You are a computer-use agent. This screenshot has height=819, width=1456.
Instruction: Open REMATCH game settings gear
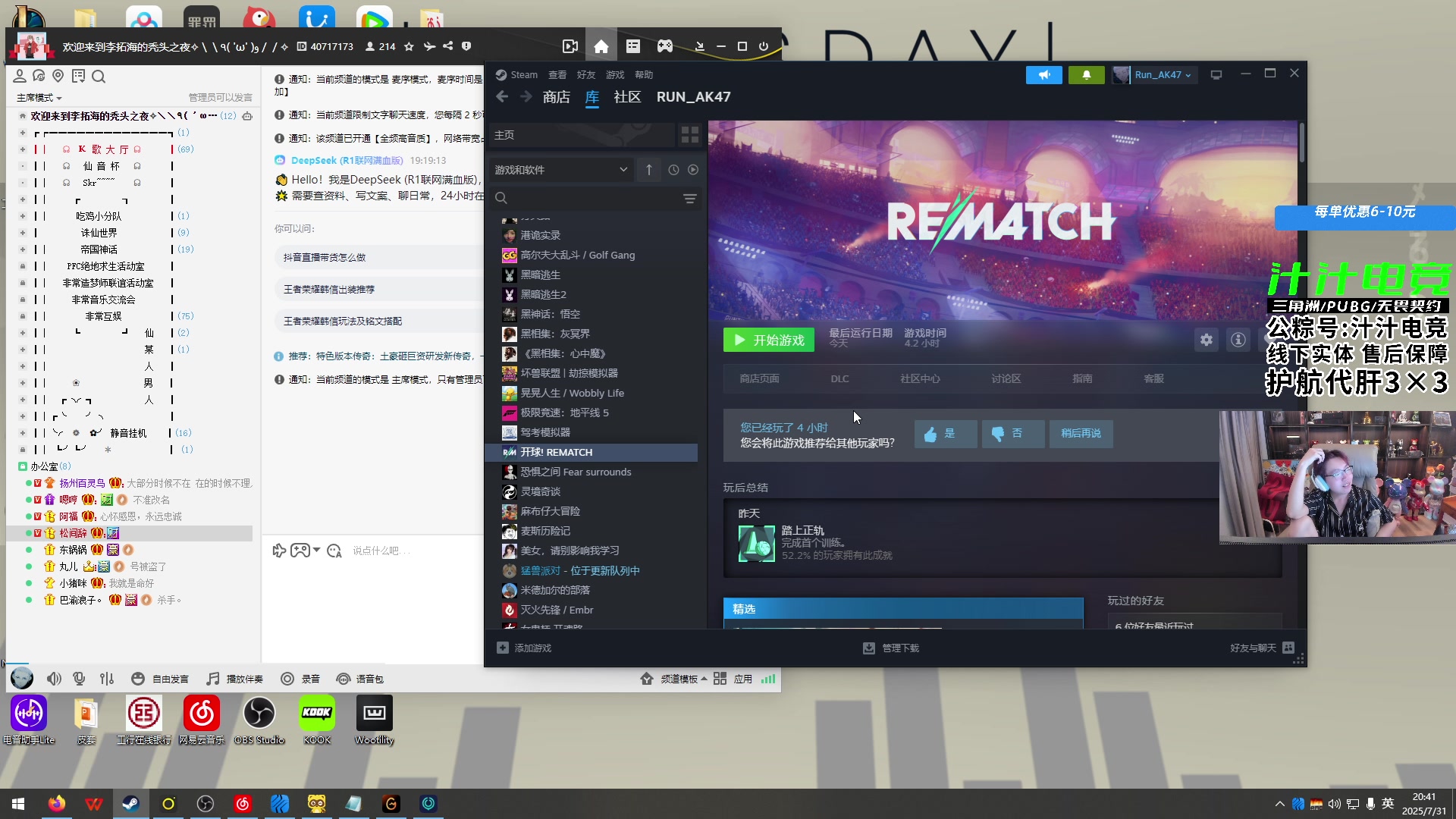[1207, 340]
